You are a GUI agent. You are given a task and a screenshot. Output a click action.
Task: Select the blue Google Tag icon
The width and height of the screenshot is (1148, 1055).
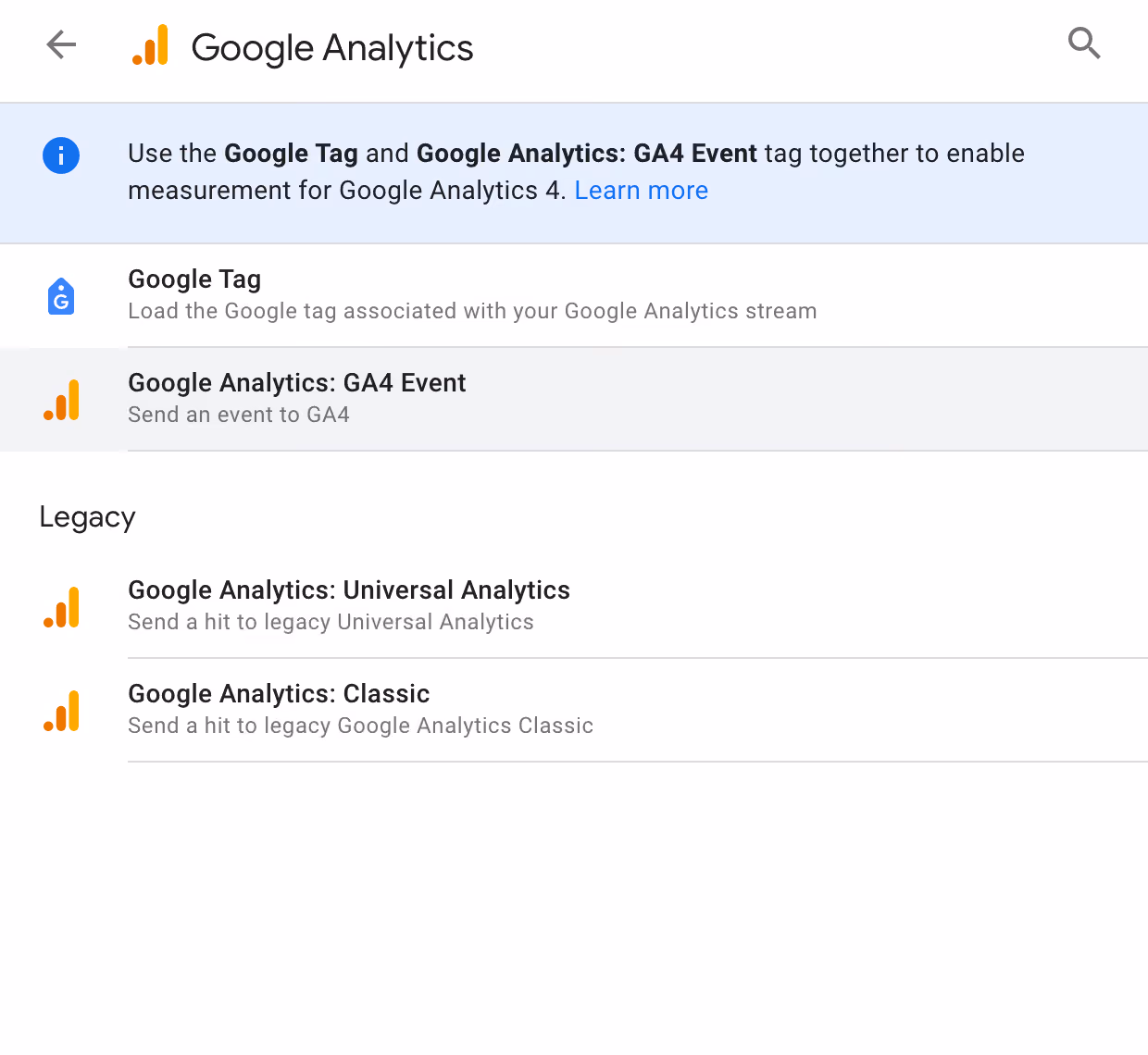(x=61, y=296)
